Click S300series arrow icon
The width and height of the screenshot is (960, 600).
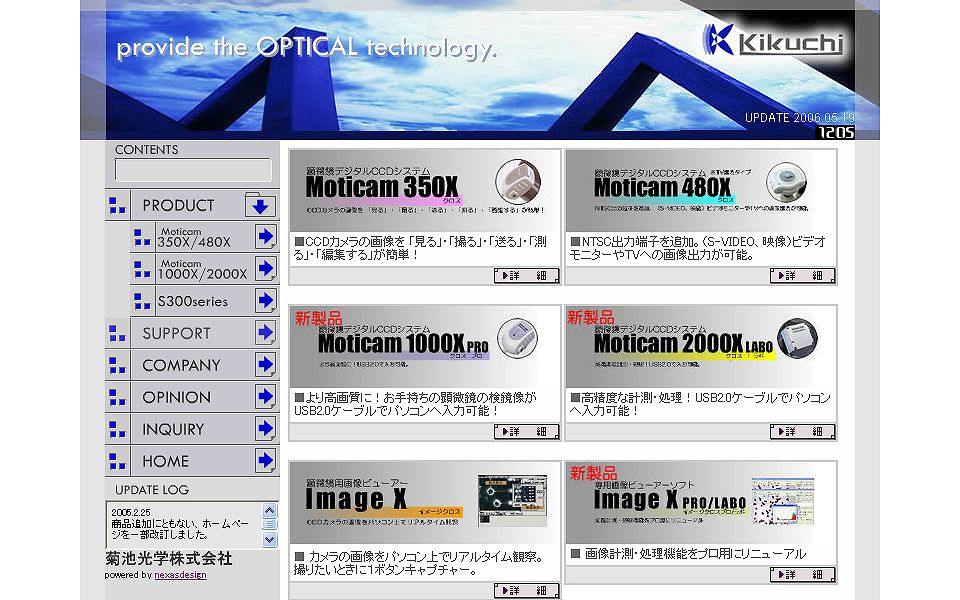point(266,300)
